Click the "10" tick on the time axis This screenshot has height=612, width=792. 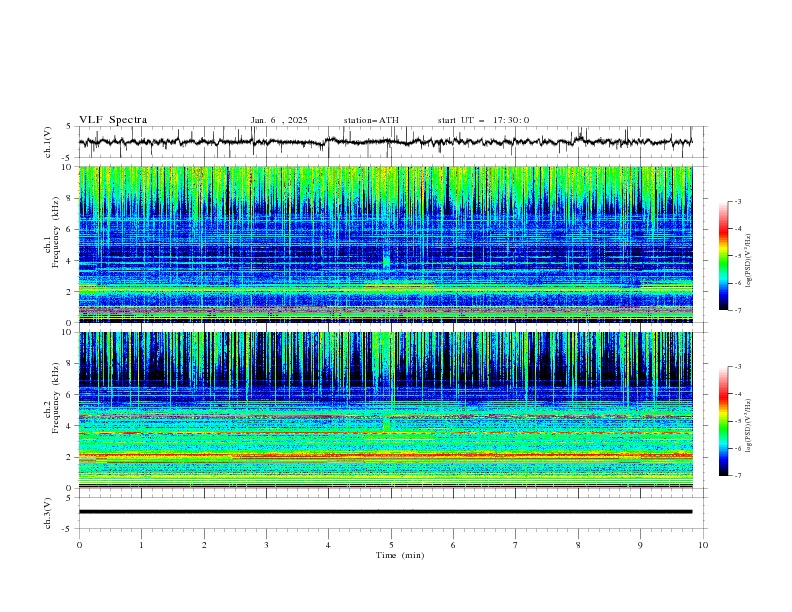coord(703,545)
